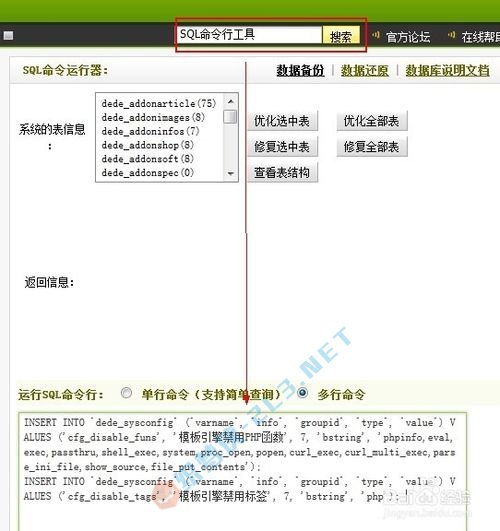Select dede_addonshop(8) in the table list
This screenshot has width=500, height=531.
point(148,145)
